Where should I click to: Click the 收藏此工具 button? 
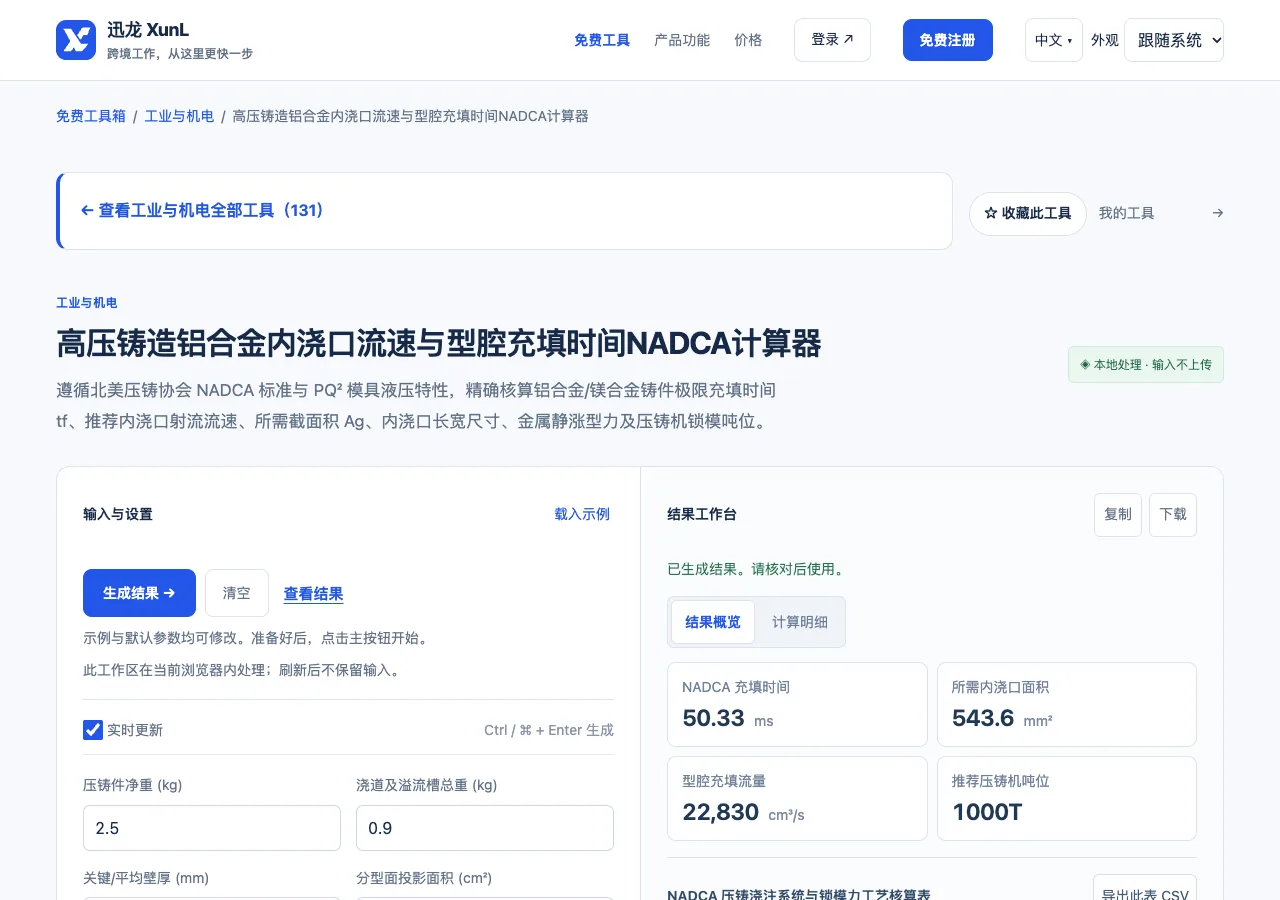coord(1028,214)
